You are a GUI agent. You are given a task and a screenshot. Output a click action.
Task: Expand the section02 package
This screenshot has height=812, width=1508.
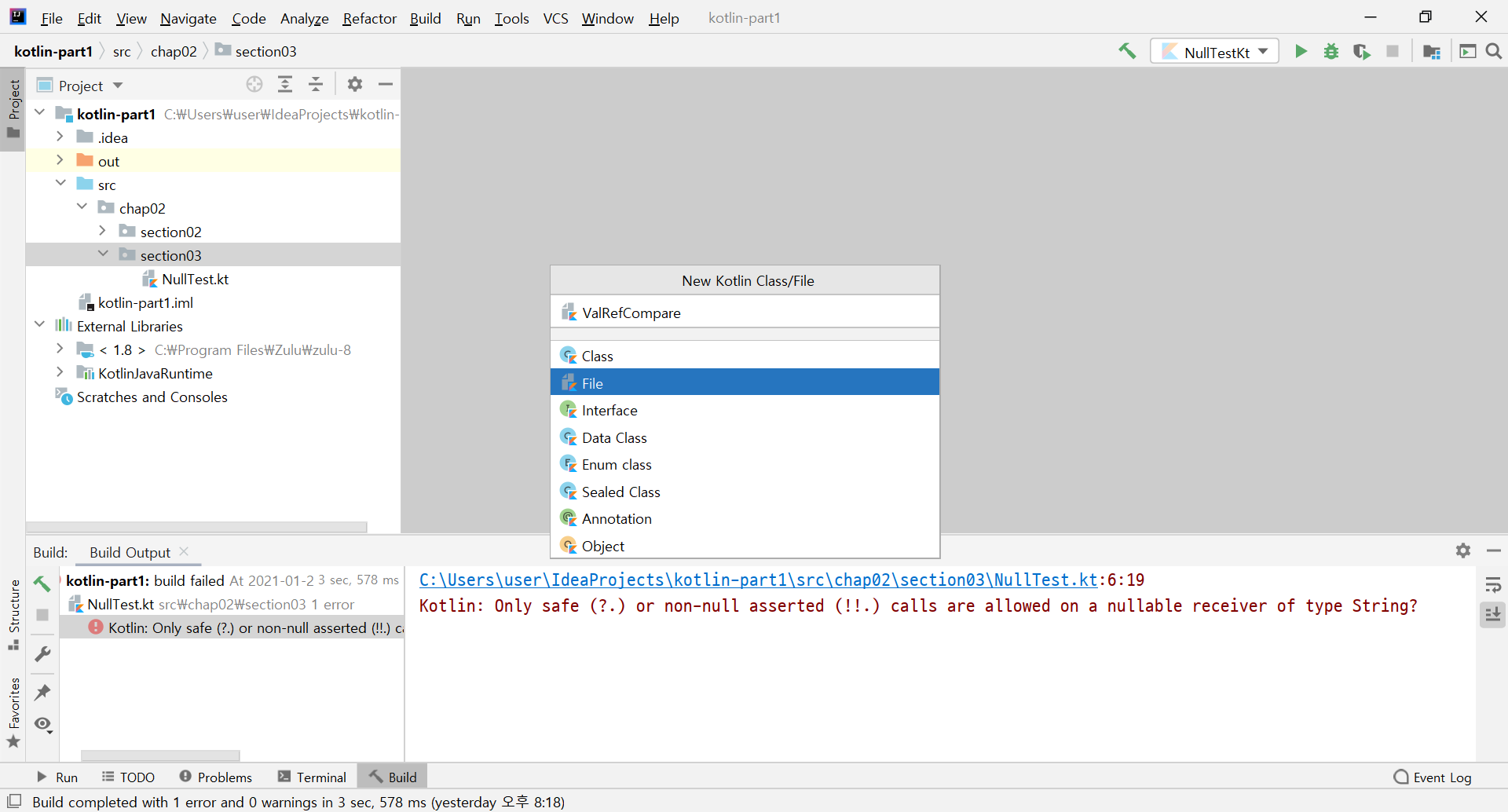[103, 231]
